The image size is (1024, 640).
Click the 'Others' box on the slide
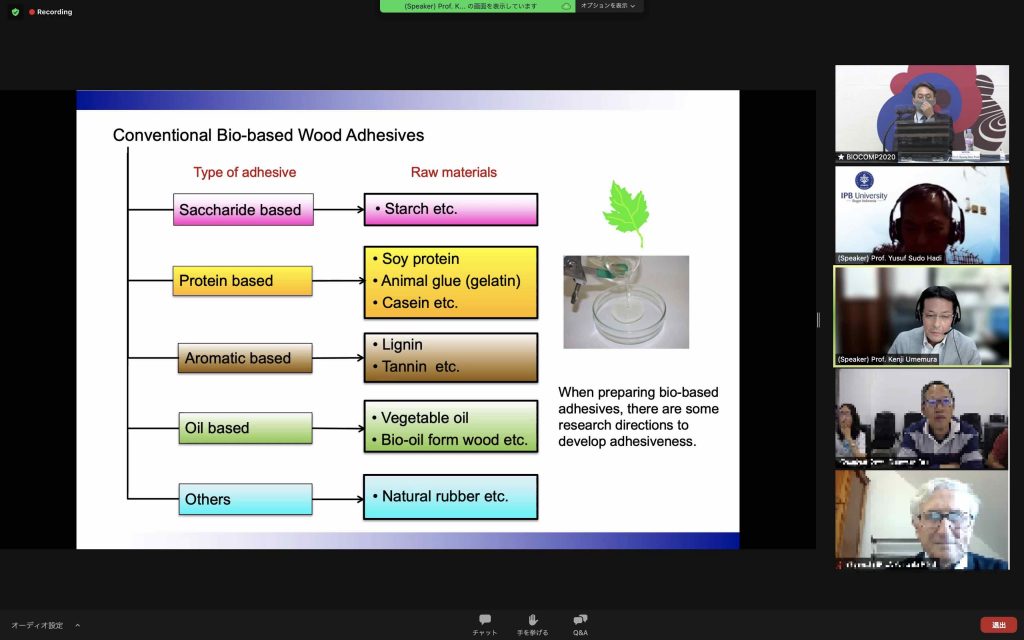[x=246, y=499]
